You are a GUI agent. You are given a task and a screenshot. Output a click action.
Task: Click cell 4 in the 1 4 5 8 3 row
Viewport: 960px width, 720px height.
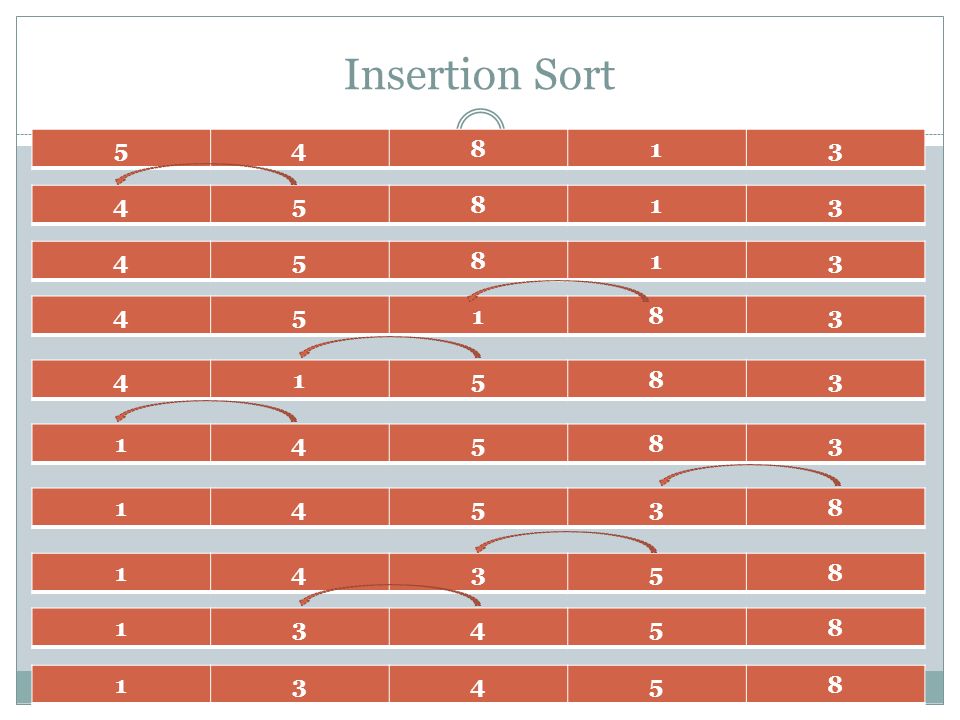pos(299,443)
